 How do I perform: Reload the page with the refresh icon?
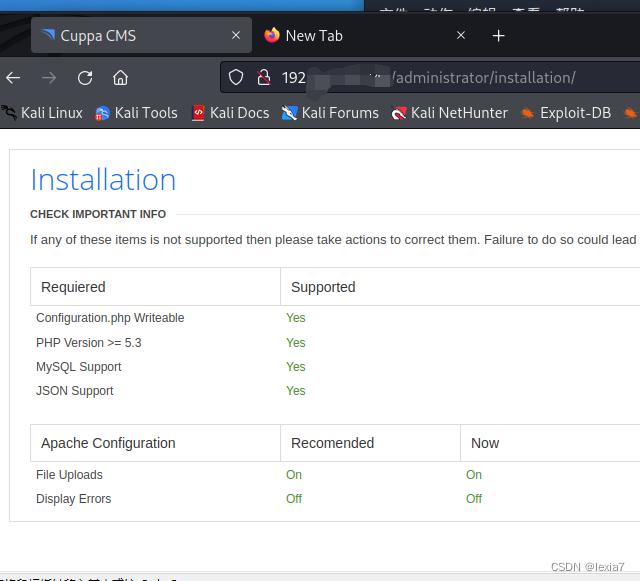point(85,78)
